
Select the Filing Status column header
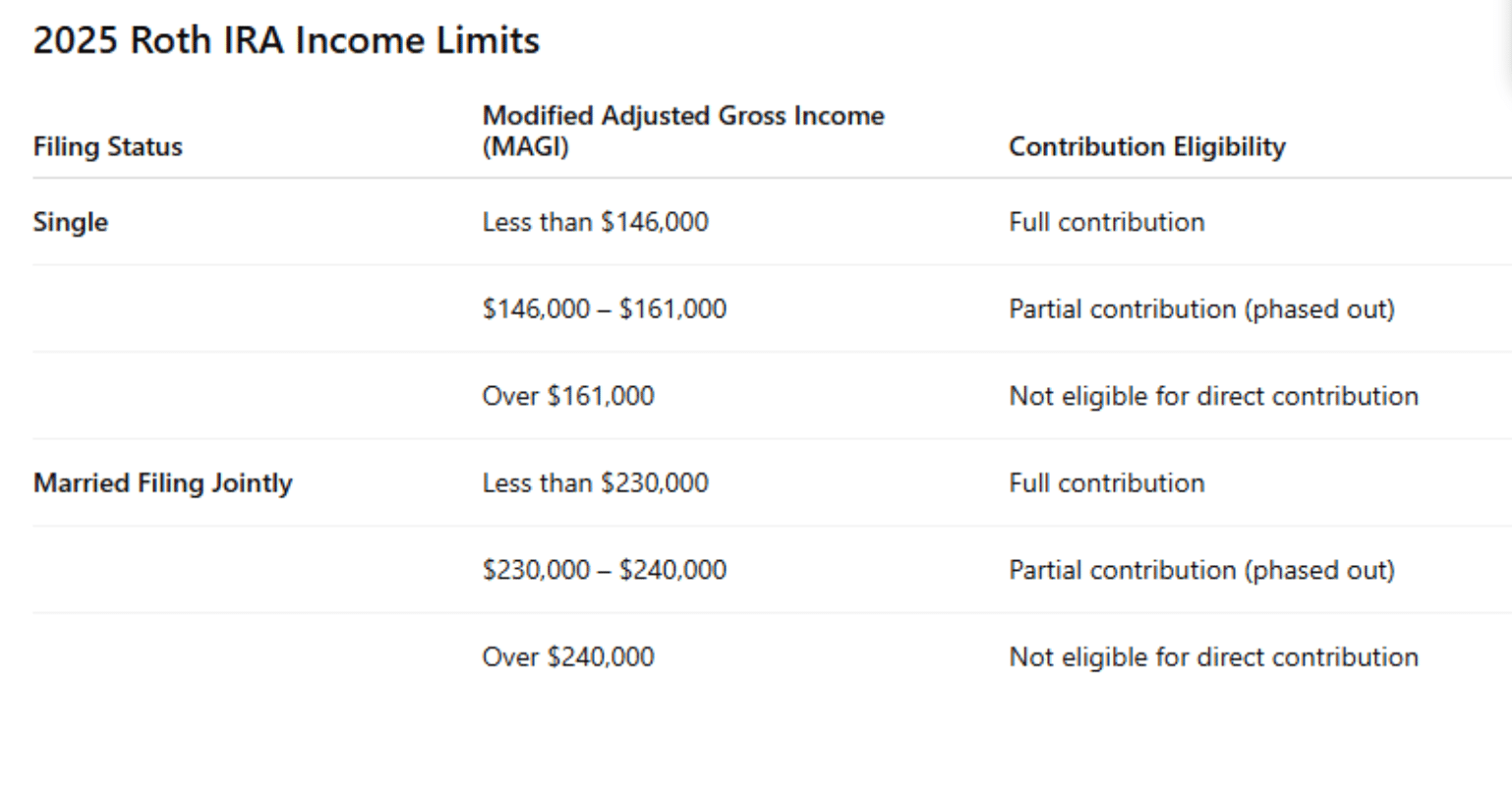108,147
